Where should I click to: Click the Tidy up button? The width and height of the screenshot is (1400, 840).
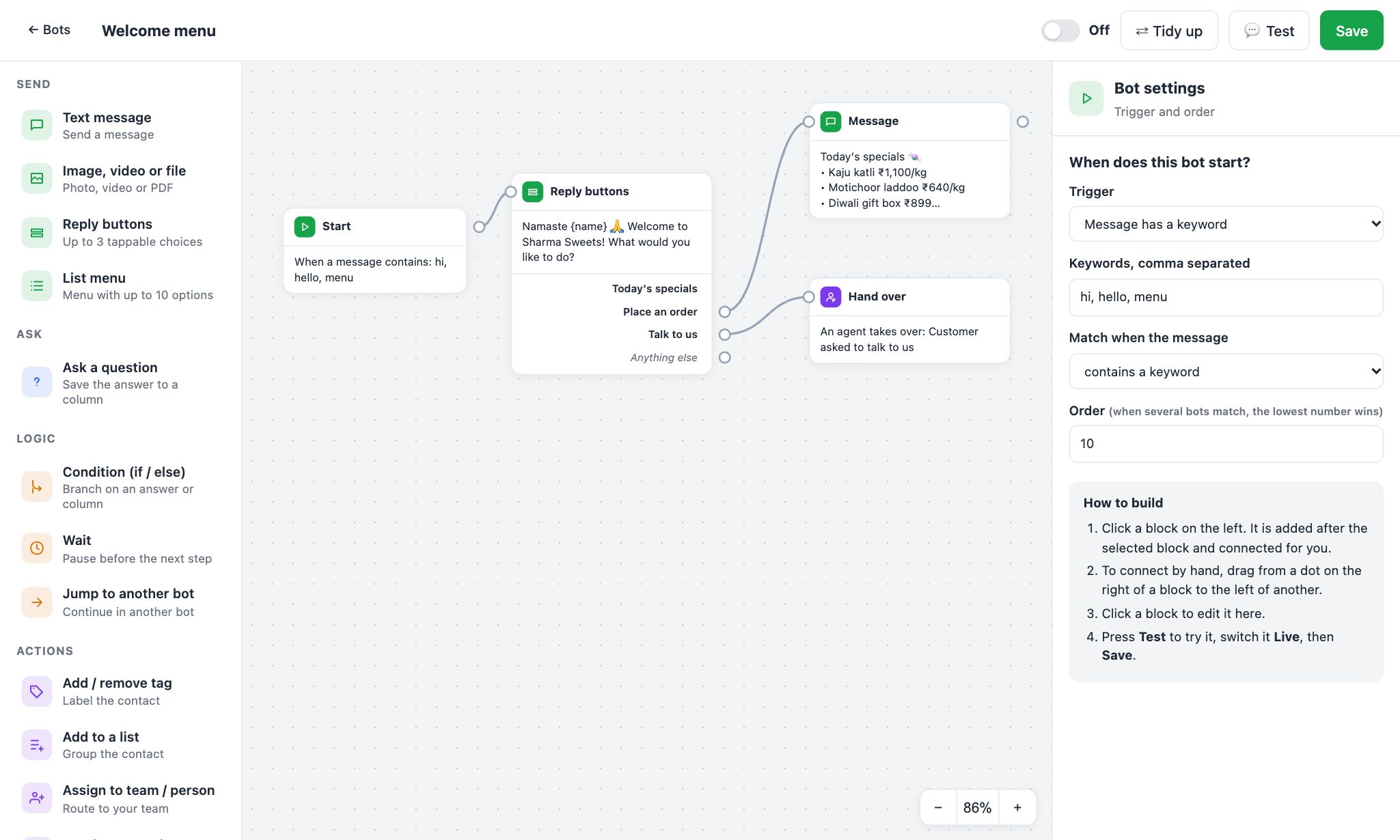coord(1169,31)
